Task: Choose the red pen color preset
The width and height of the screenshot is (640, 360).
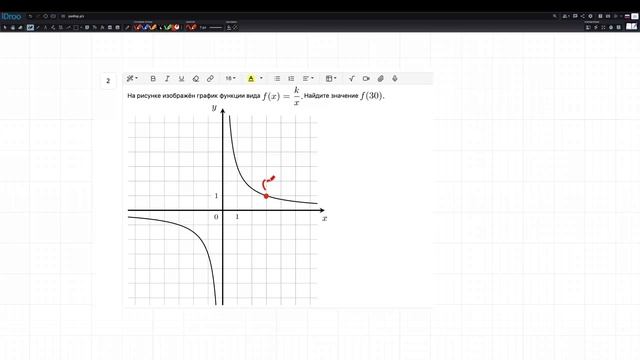Action: pyautogui.click(x=138, y=27)
